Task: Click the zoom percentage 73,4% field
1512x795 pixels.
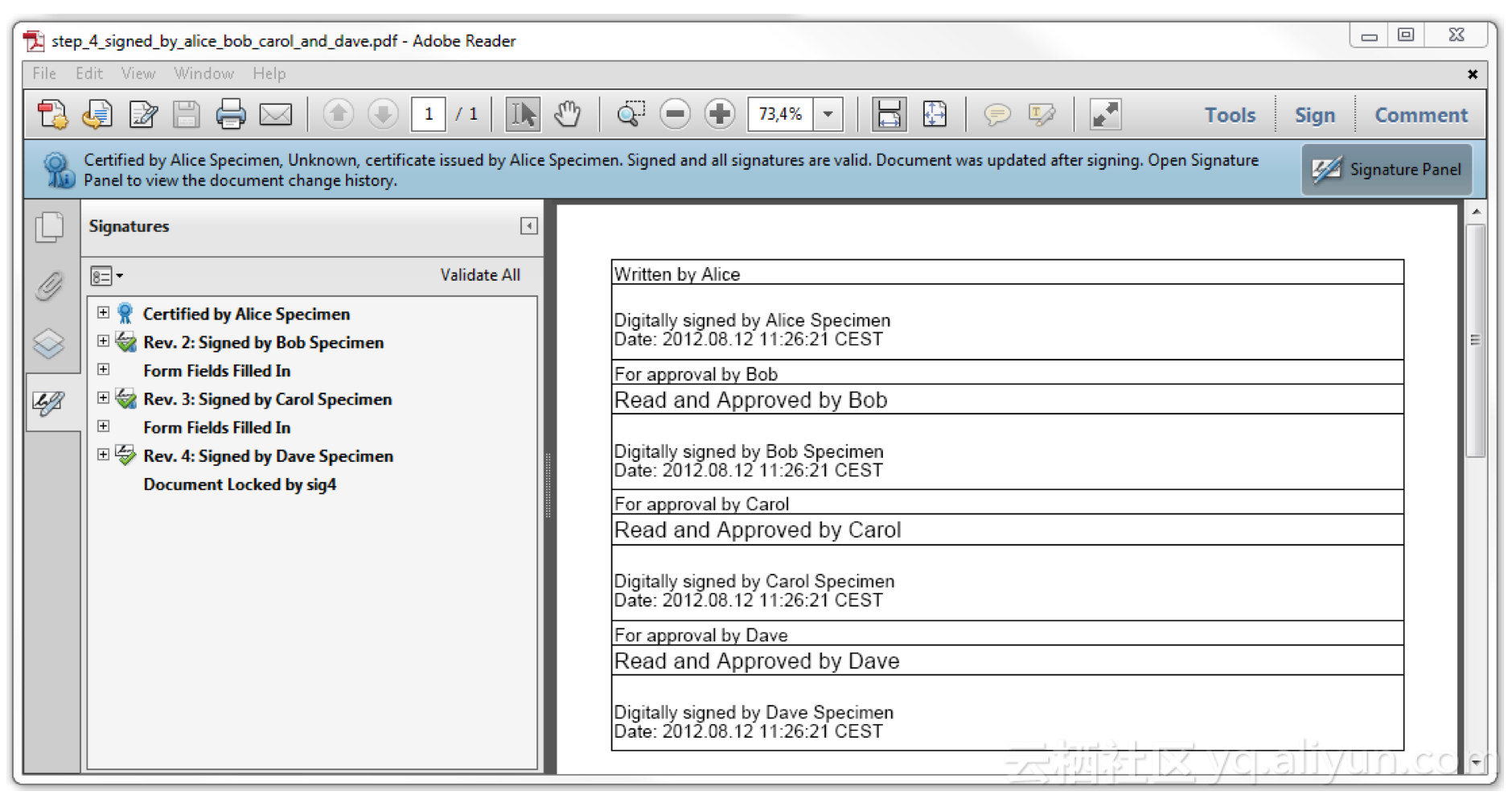Action: [x=780, y=114]
